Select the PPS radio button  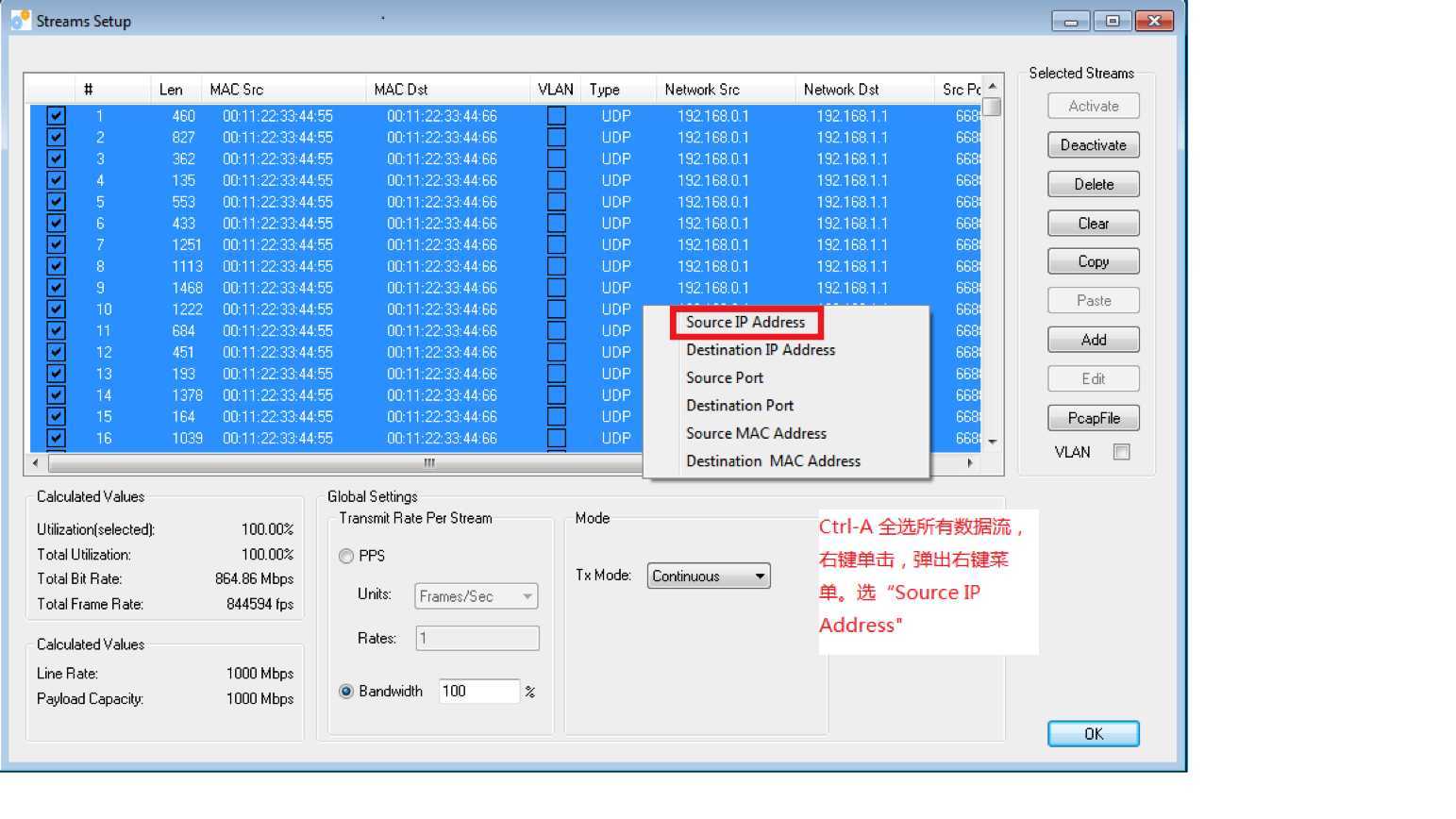[x=346, y=557]
